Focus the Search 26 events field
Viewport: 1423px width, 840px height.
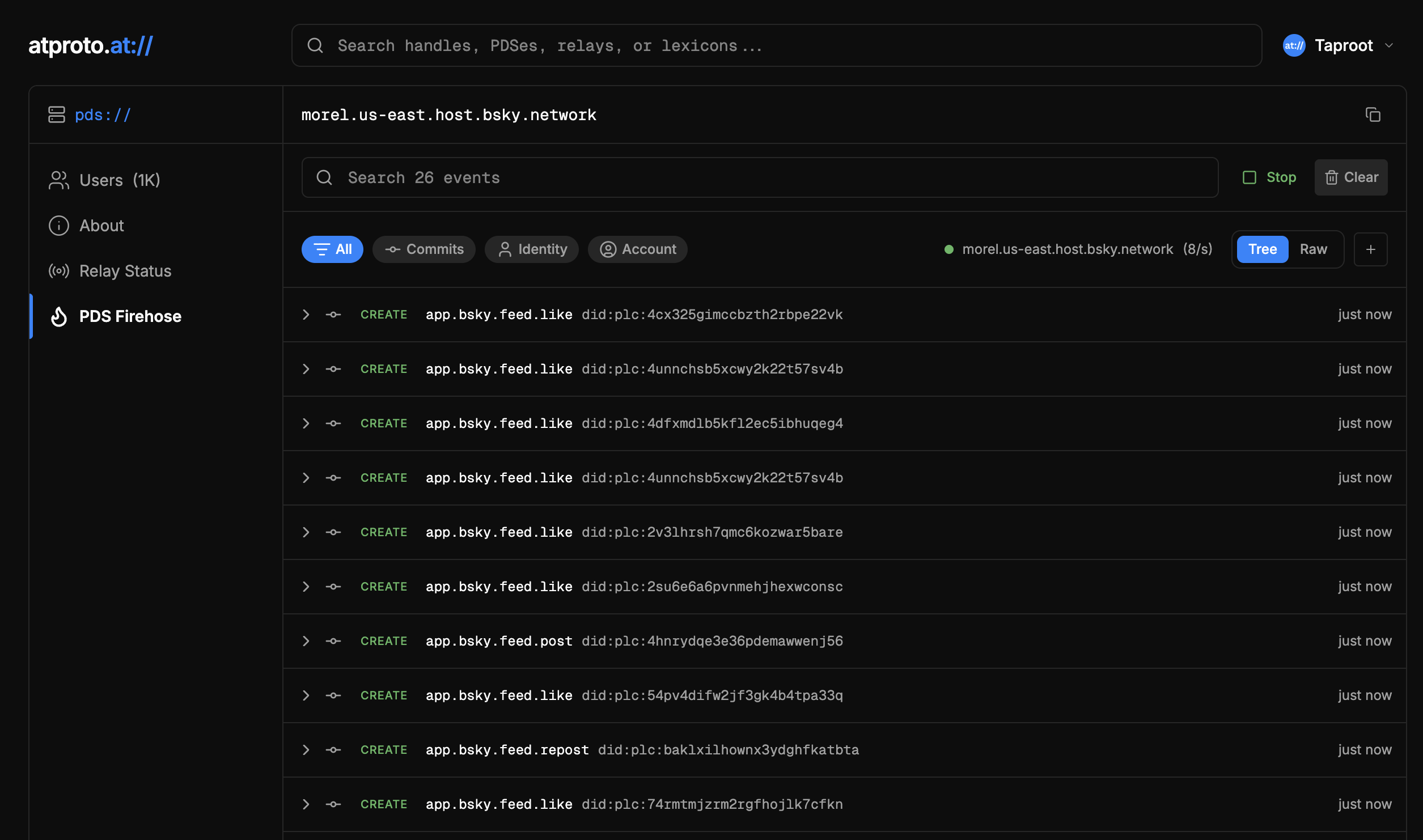(x=760, y=177)
